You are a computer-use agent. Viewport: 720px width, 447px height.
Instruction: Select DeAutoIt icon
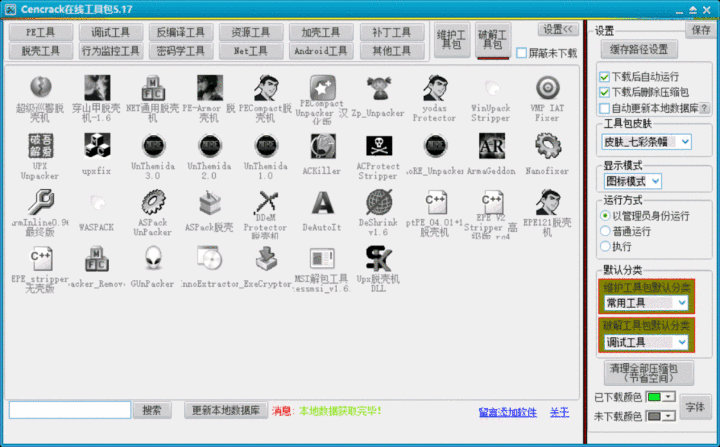click(x=322, y=203)
